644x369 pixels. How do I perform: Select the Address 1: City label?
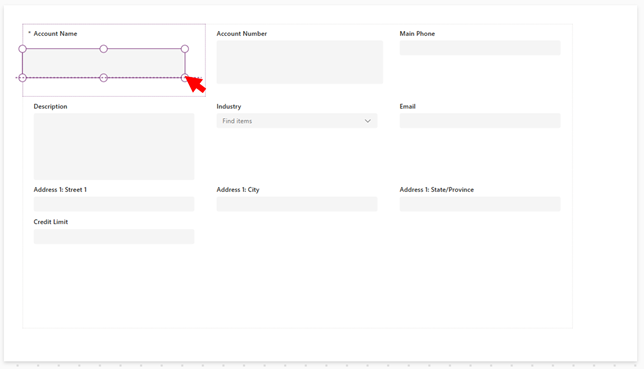tap(238, 189)
